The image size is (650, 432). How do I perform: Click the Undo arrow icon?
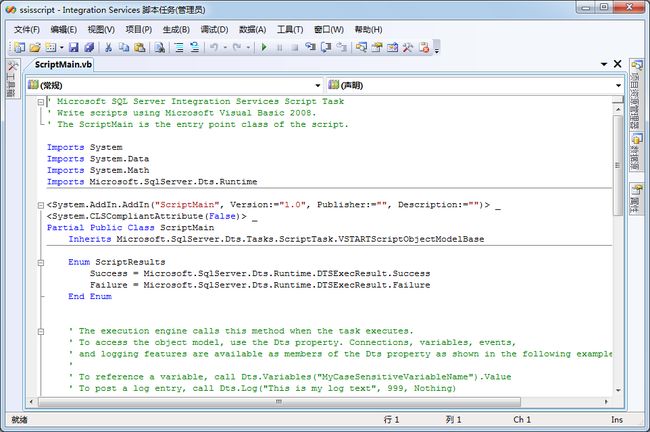(x=214, y=48)
